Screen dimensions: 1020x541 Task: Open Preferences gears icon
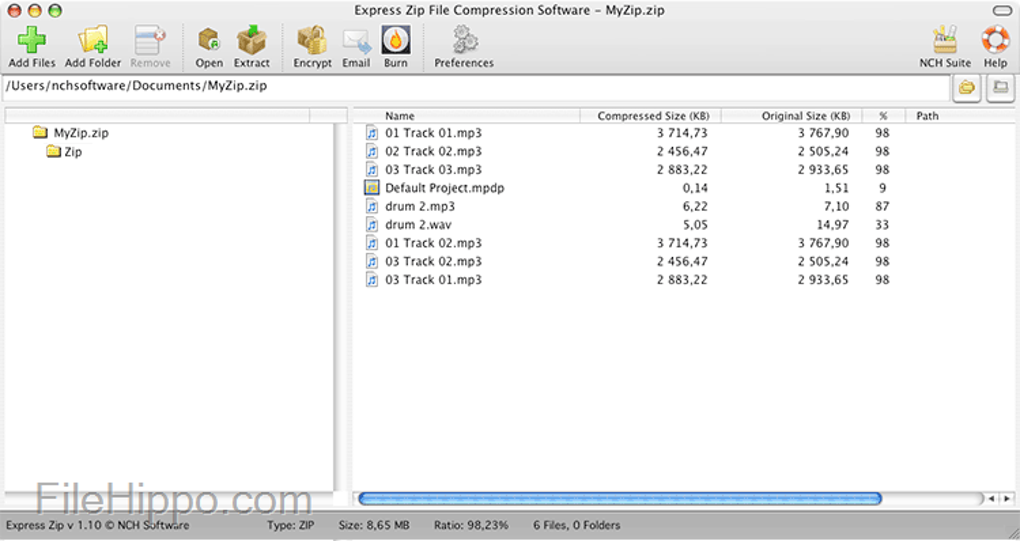point(464,40)
